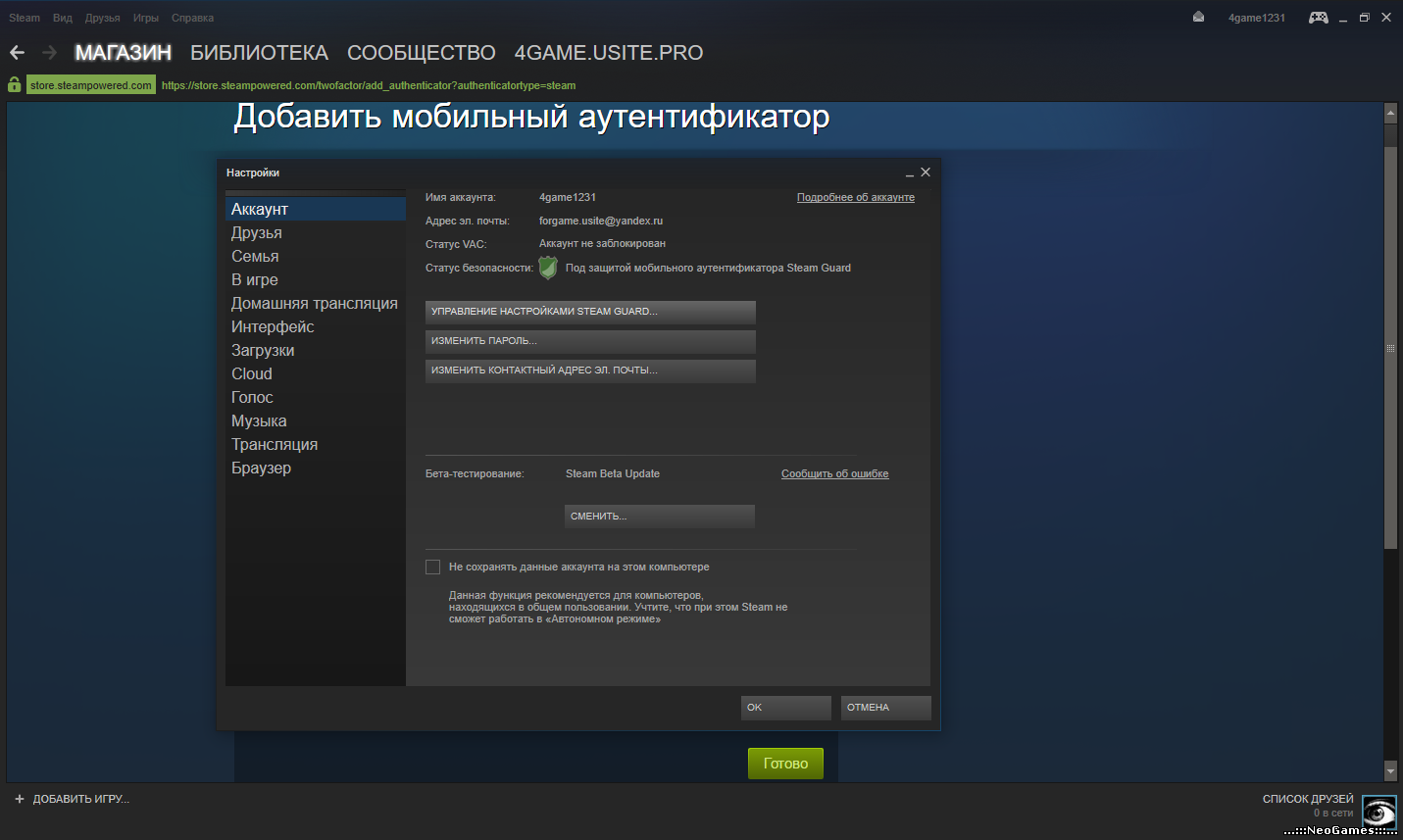Image resolution: width=1403 pixels, height=840 pixels.
Task: Click the store URL address text
Action: tap(369, 85)
